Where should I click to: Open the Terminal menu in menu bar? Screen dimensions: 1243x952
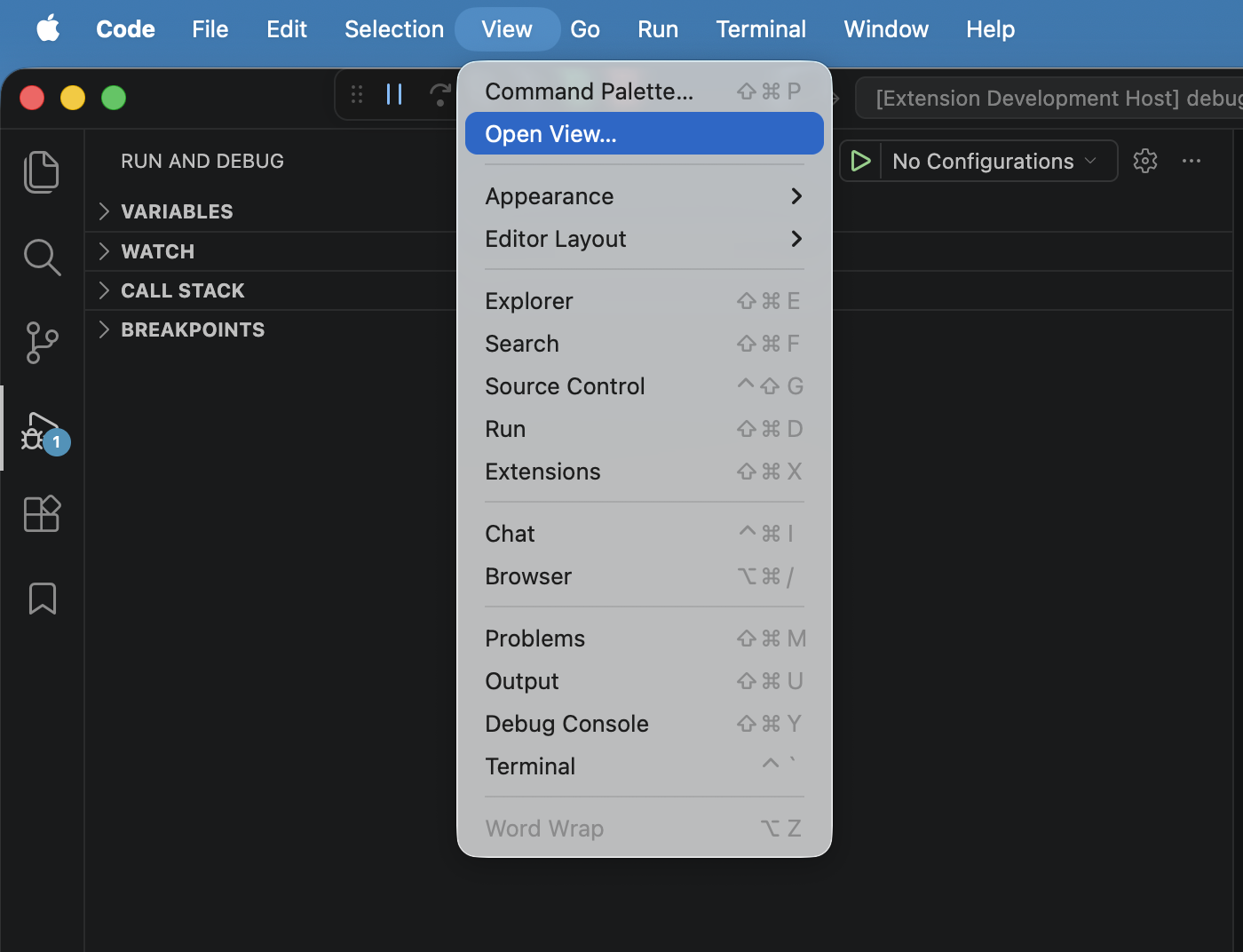coord(761,28)
